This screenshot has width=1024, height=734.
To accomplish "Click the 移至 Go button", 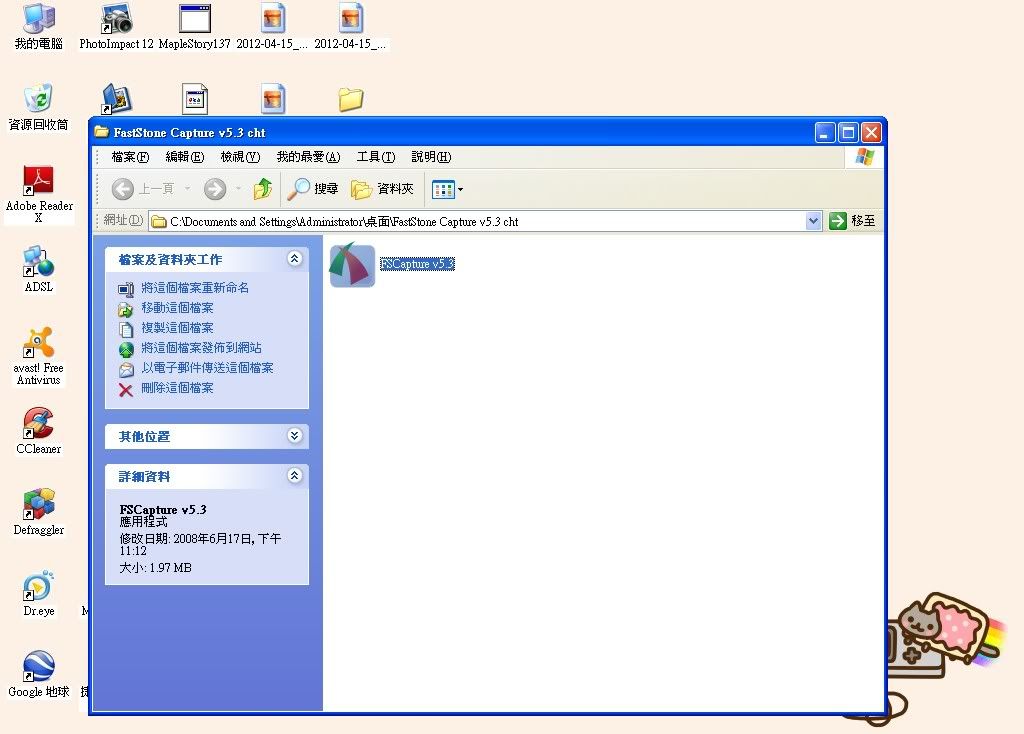I will [x=853, y=221].
